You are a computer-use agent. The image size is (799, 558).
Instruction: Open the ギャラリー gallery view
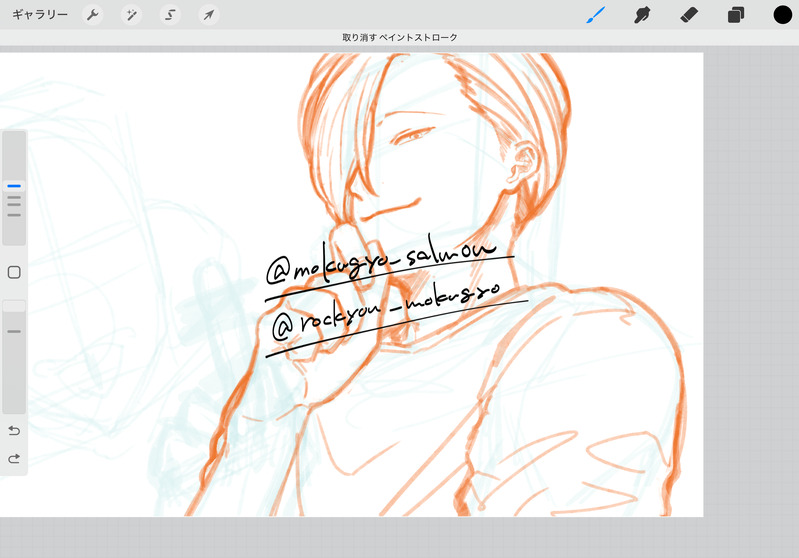40,15
